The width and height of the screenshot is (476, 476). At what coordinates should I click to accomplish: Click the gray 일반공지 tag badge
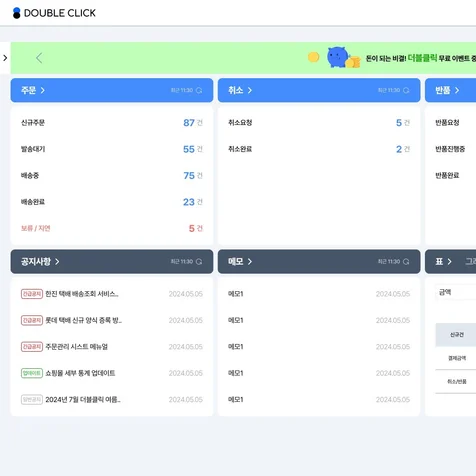tap(32, 399)
